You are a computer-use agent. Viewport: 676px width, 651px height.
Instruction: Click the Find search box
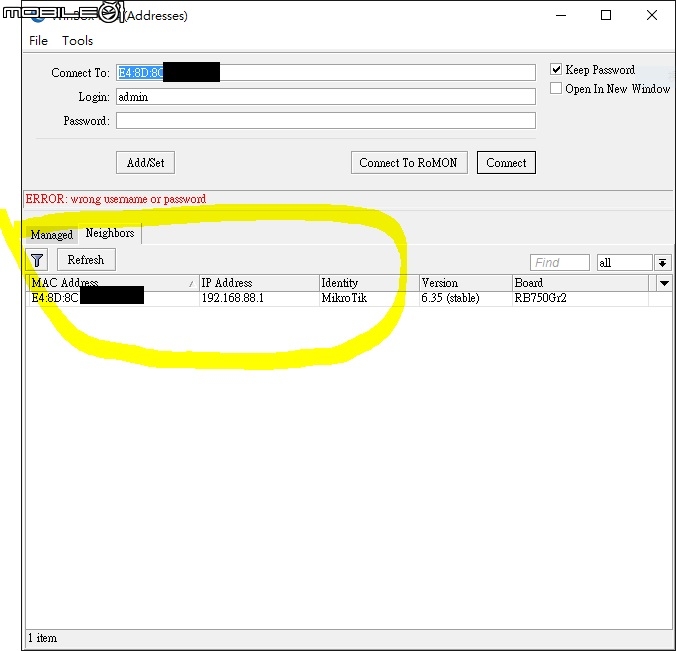[560, 262]
